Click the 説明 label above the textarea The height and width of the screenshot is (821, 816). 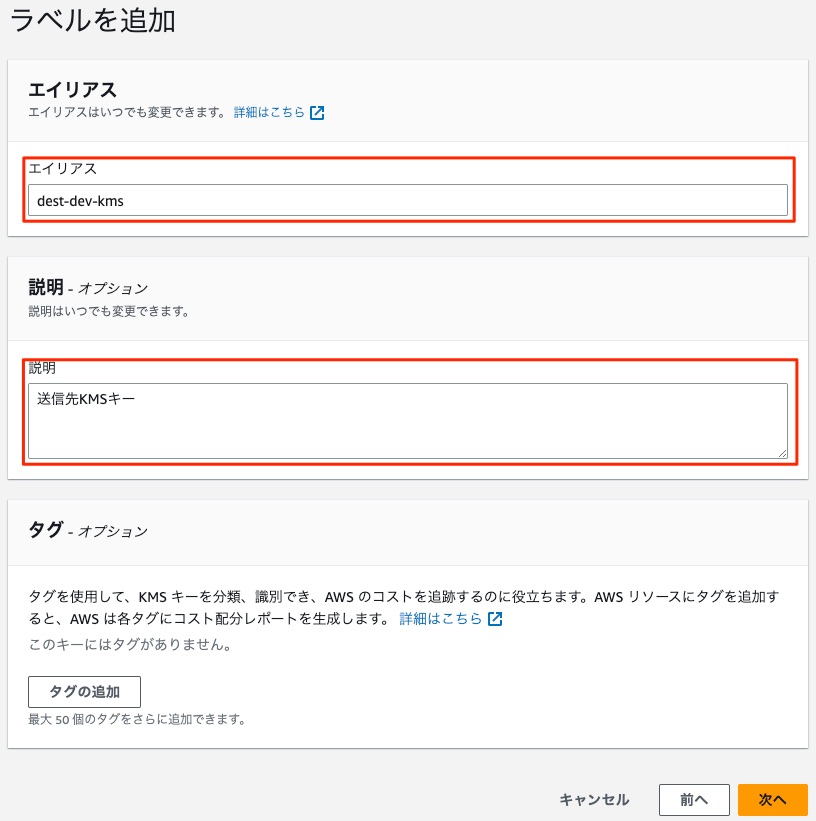[42, 368]
